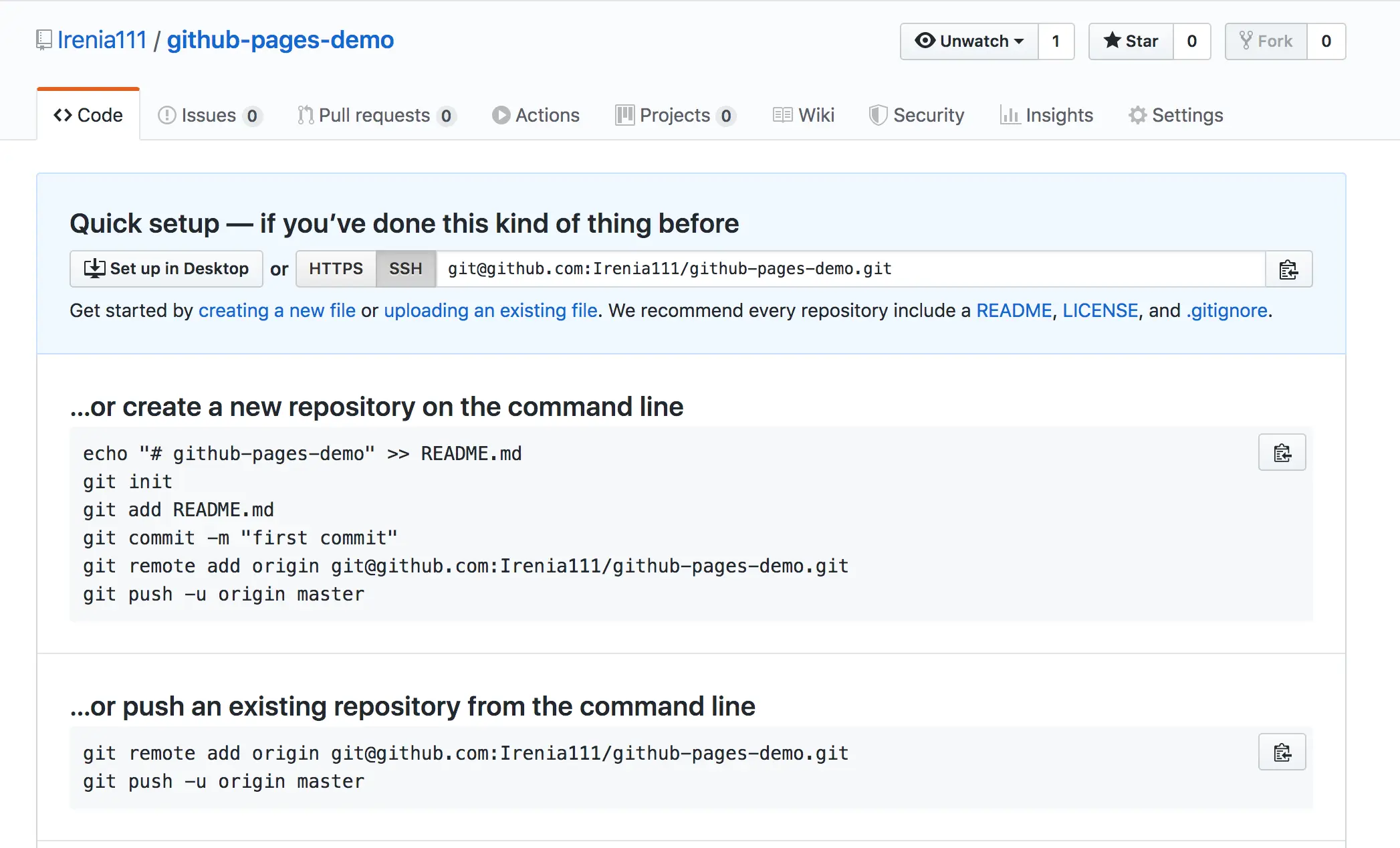This screenshot has width=1400, height=848.
Task: Follow the uploading an existing file link
Action: pos(490,310)
